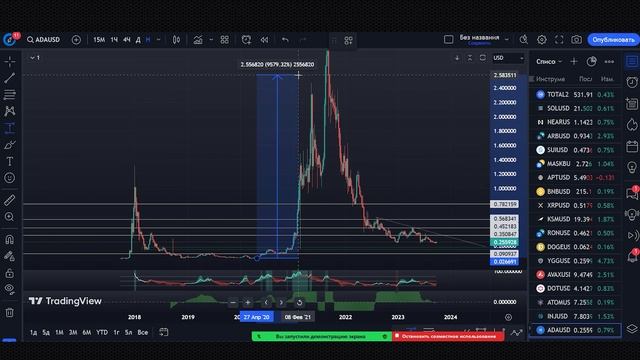Collapse the indicator legend chevron

tap(32, 58)
